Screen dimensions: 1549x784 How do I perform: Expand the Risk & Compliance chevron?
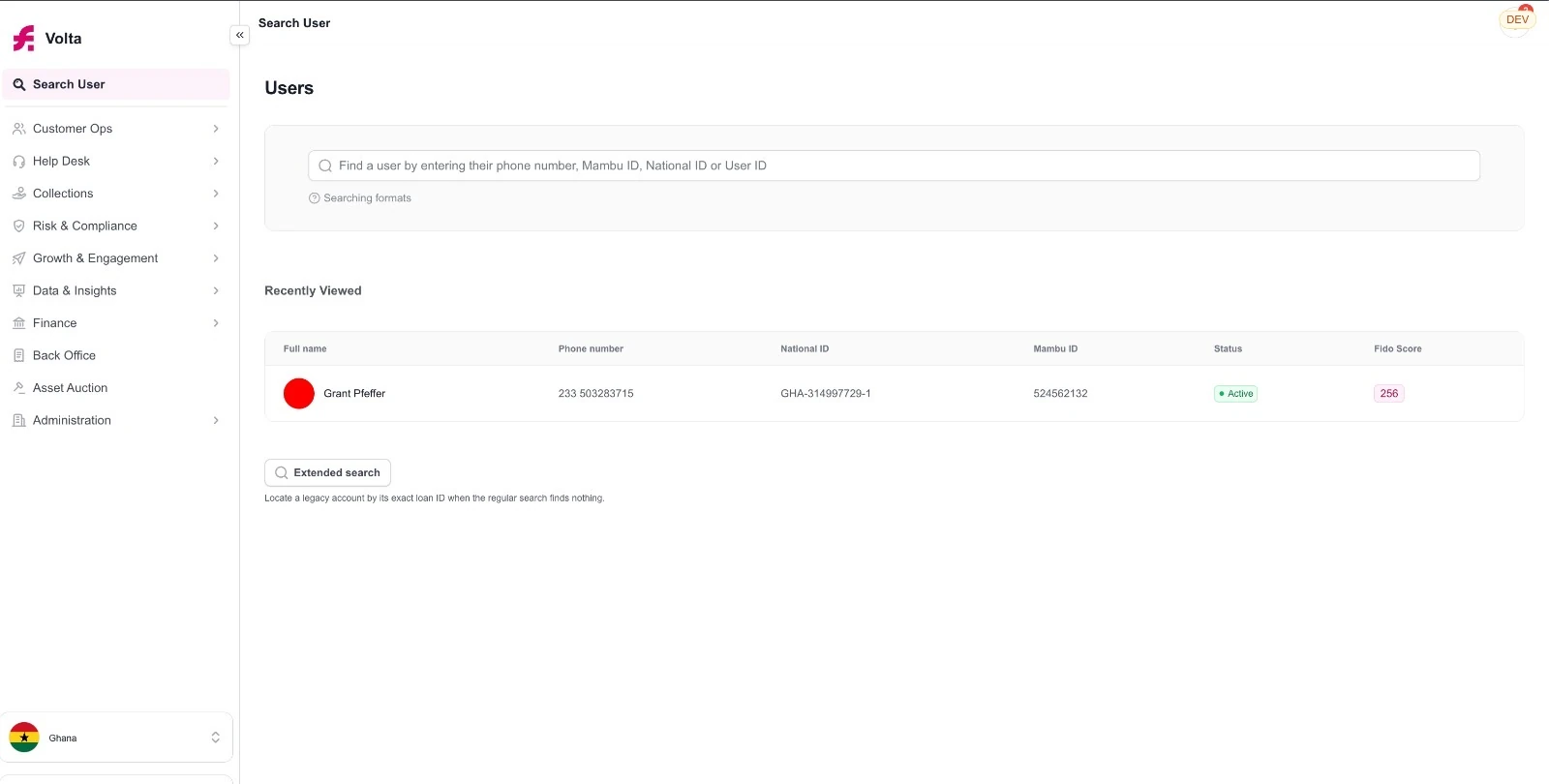[x=216, y=226]
